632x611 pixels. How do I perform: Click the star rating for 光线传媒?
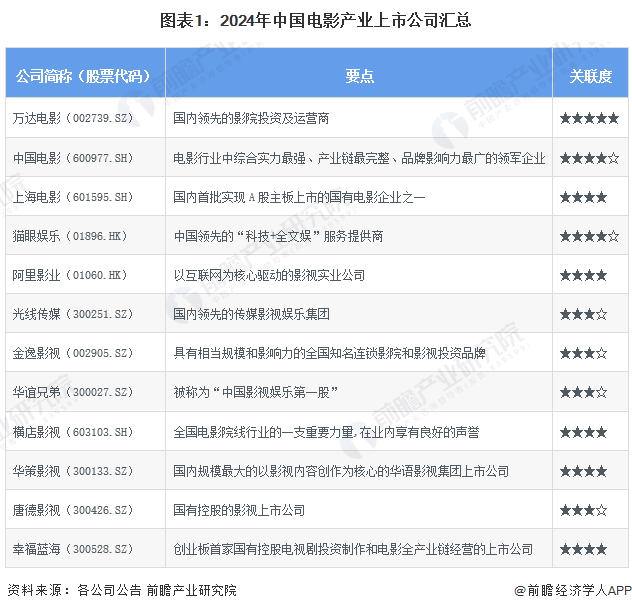pos(583,314)
